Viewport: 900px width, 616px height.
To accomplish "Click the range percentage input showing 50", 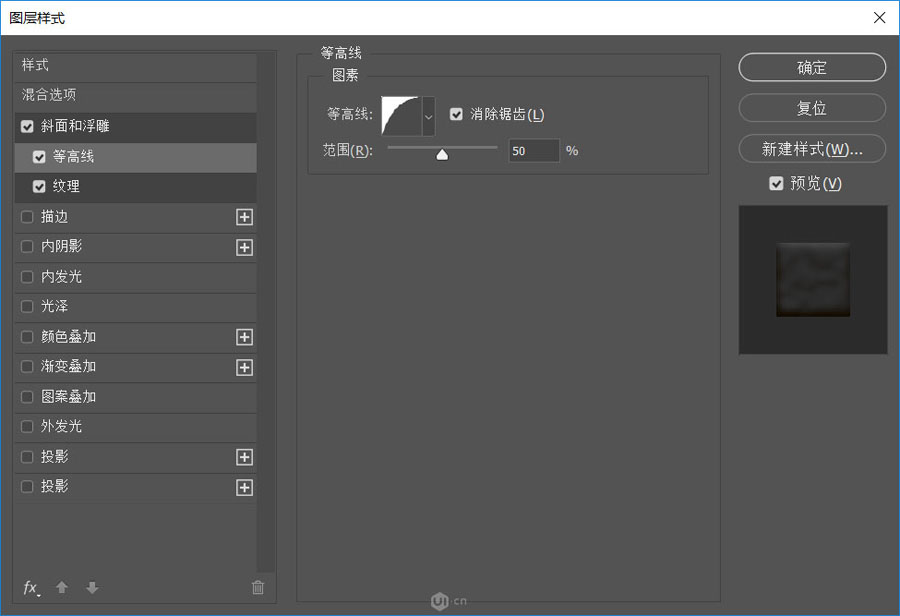I will [534, 150].
